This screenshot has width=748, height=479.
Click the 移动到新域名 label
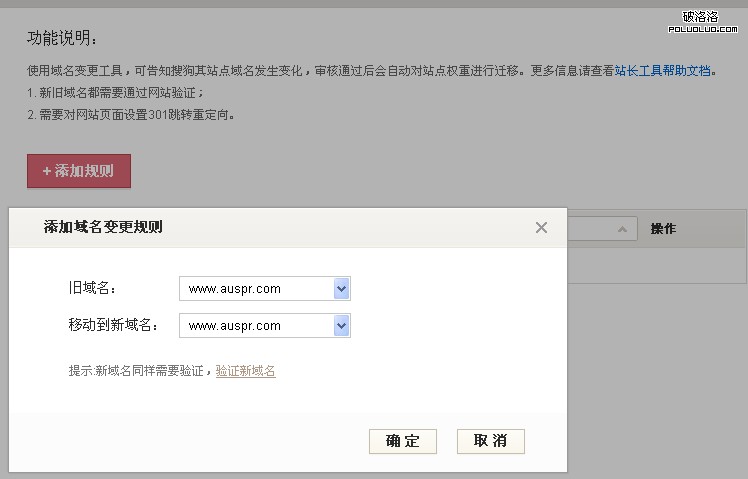tap(113, 326)
